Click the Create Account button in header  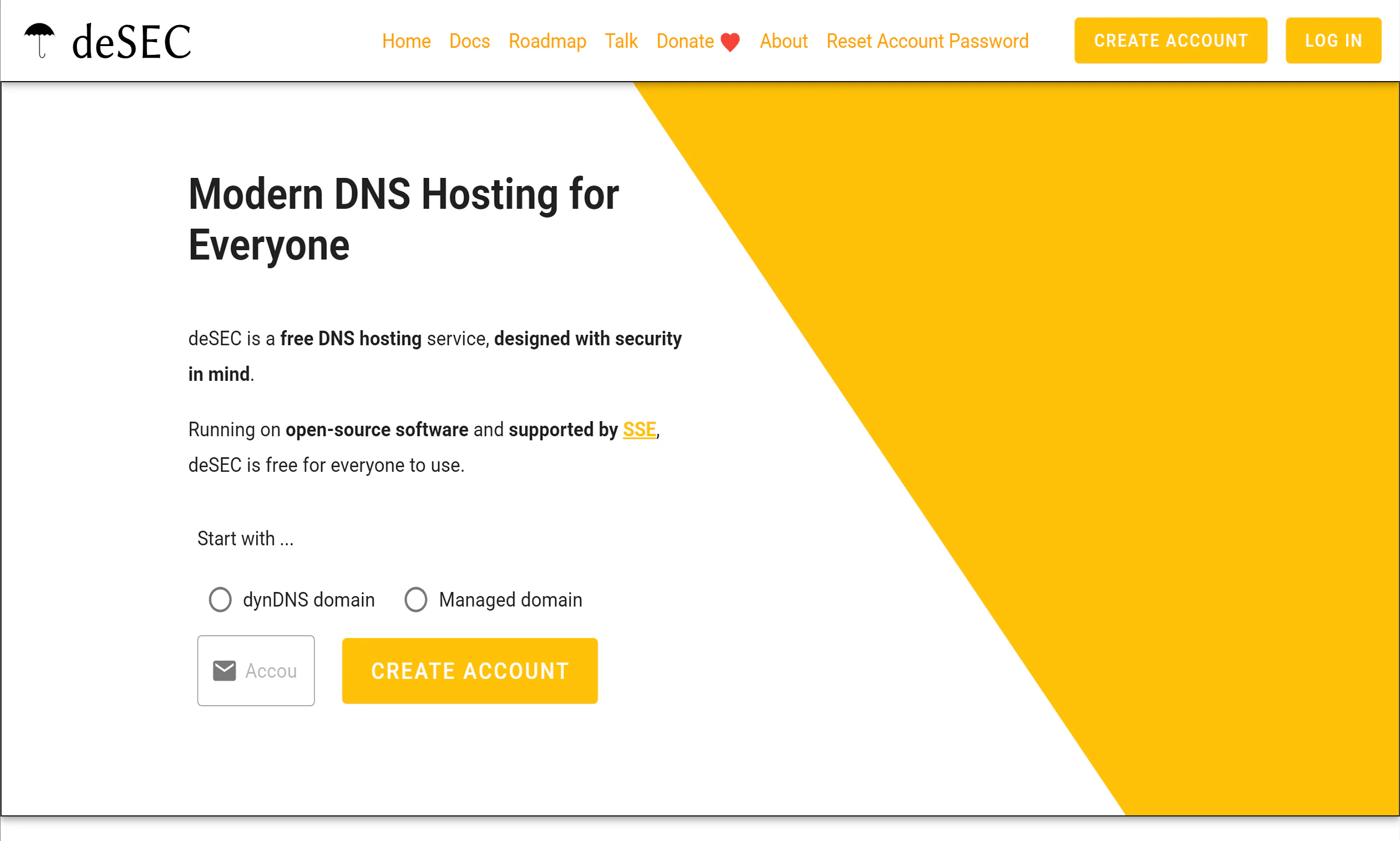[1171, 40]
